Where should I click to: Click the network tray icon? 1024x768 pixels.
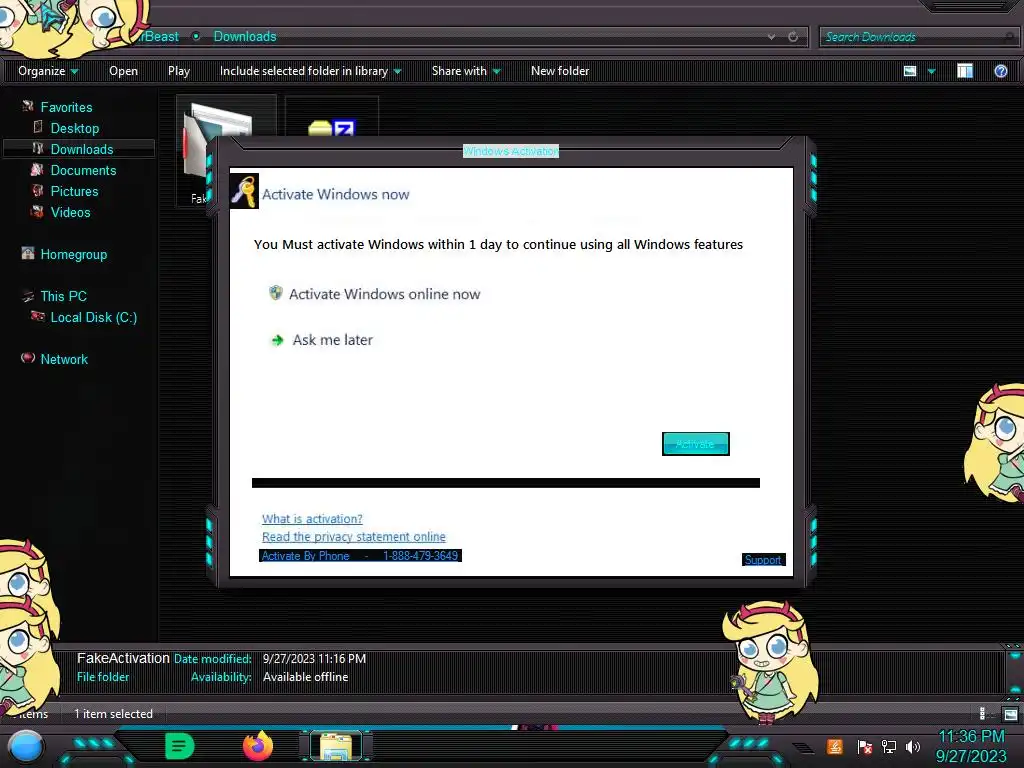(889, 746)
